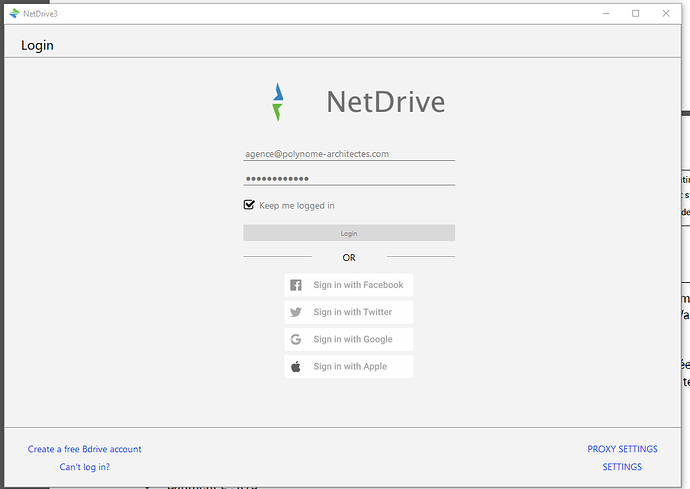The height and width of the screenshot is (489, 690).
Task: Click the password input field
Action: pyautogui.click(x=349, y=178)
